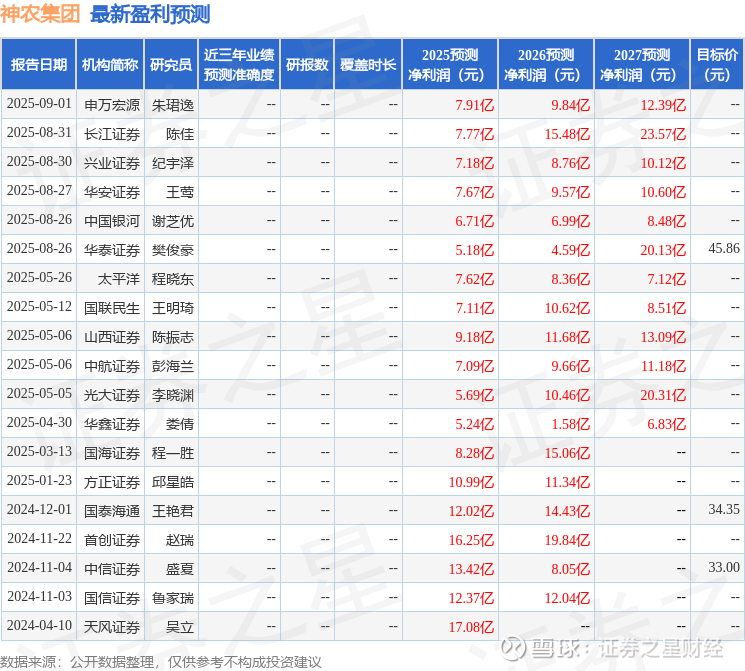Select the value 17.08亿
Image resolution: width=745 pixels, height=671 pixels.
[471, 627]
